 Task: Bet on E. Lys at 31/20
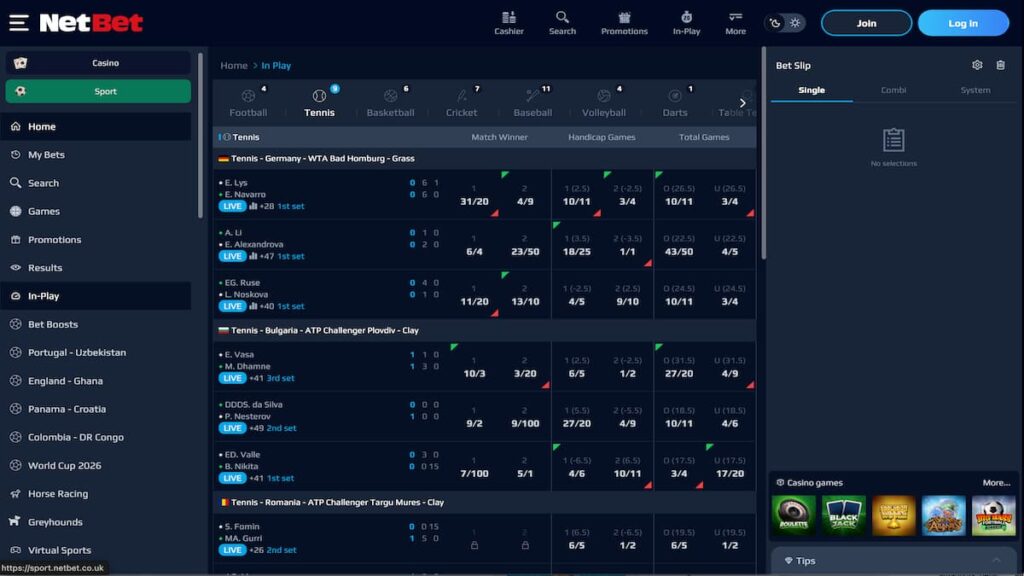click(x=475, y=195)
